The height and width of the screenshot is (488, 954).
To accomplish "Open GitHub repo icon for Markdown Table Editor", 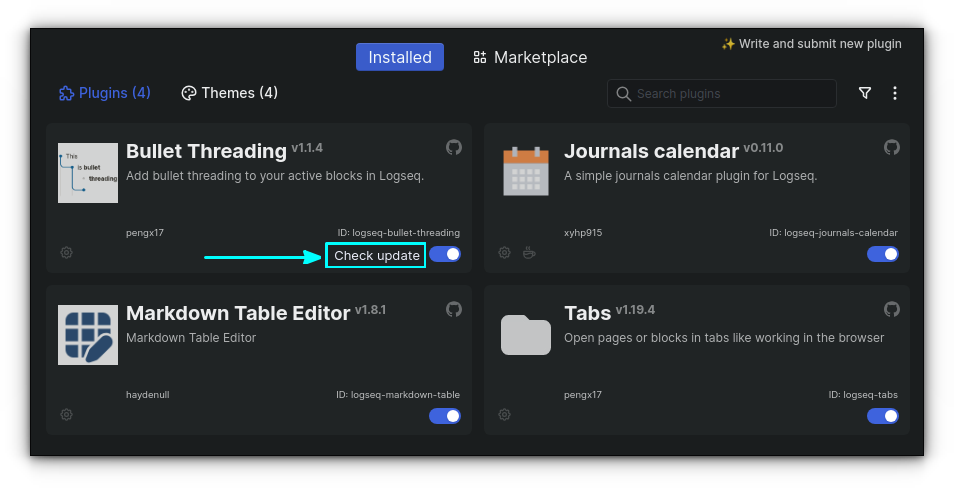I will (x=454, y=309).
